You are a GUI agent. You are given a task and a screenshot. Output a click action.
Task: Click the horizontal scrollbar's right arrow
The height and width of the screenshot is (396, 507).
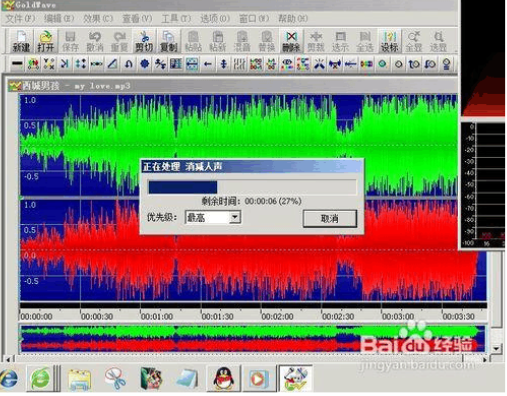[x=484, y=359]
